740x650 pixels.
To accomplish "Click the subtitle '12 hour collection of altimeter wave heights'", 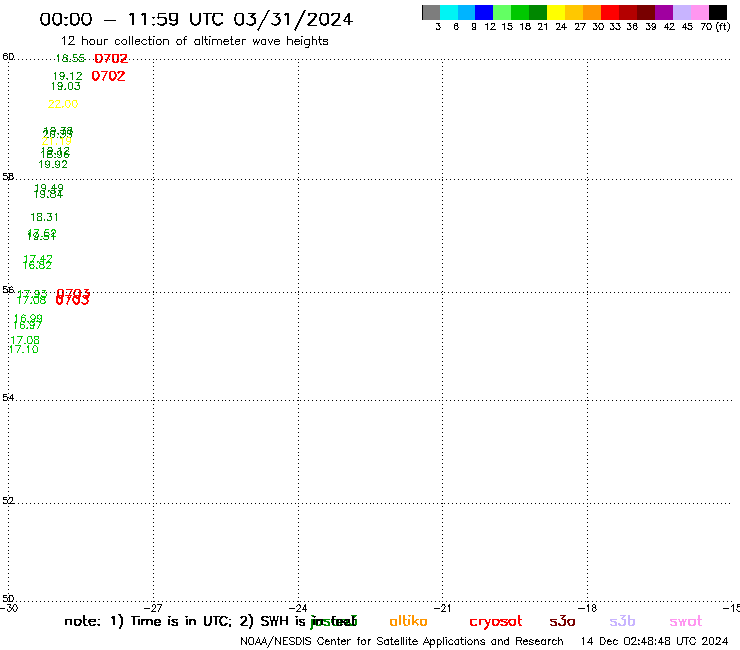I will point(194,41).
